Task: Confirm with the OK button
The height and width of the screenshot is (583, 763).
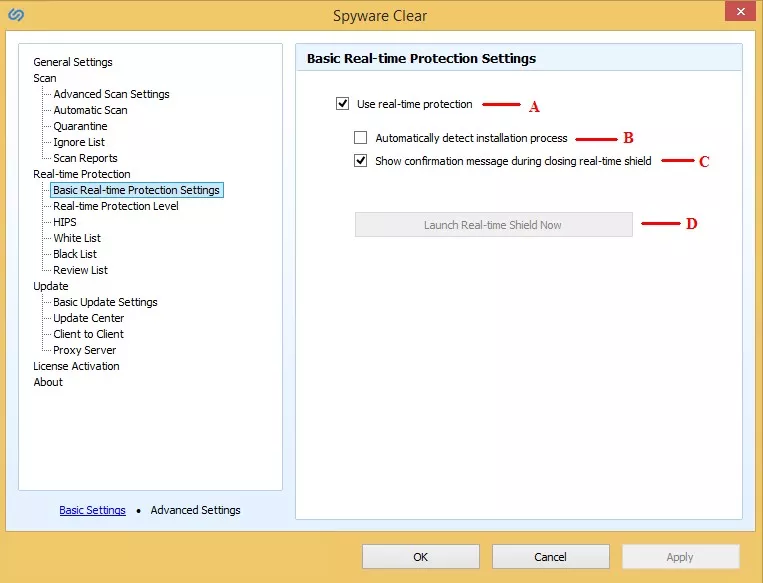Action: (421, 557)
